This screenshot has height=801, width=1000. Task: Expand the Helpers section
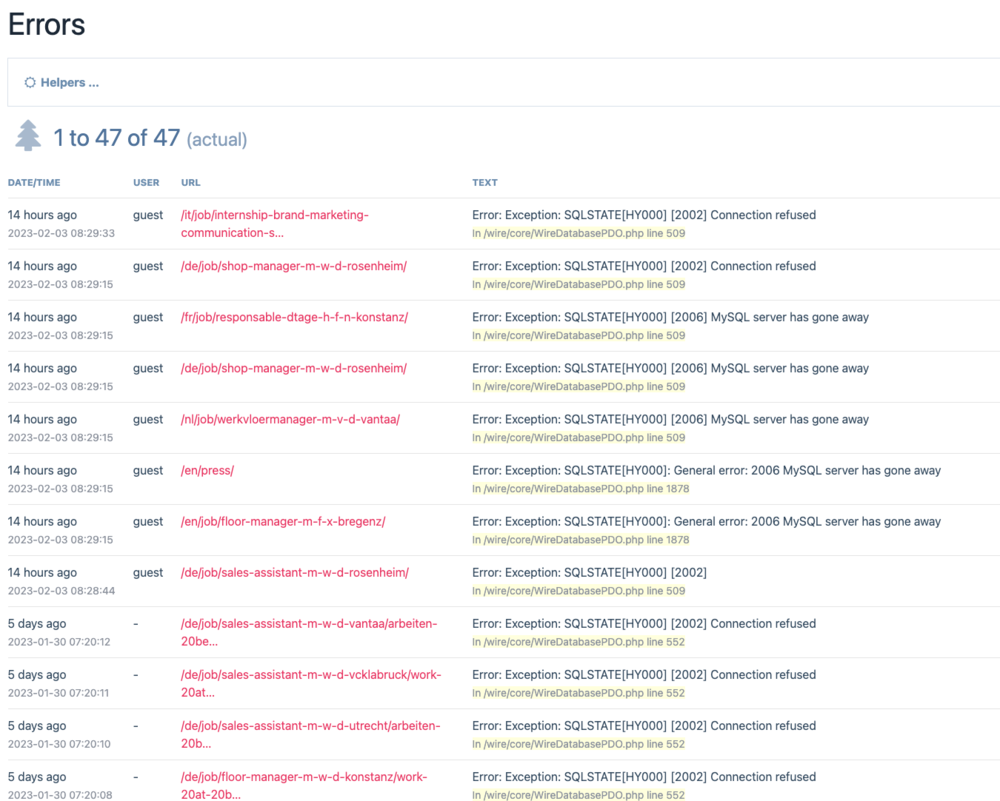coord(69,83)
